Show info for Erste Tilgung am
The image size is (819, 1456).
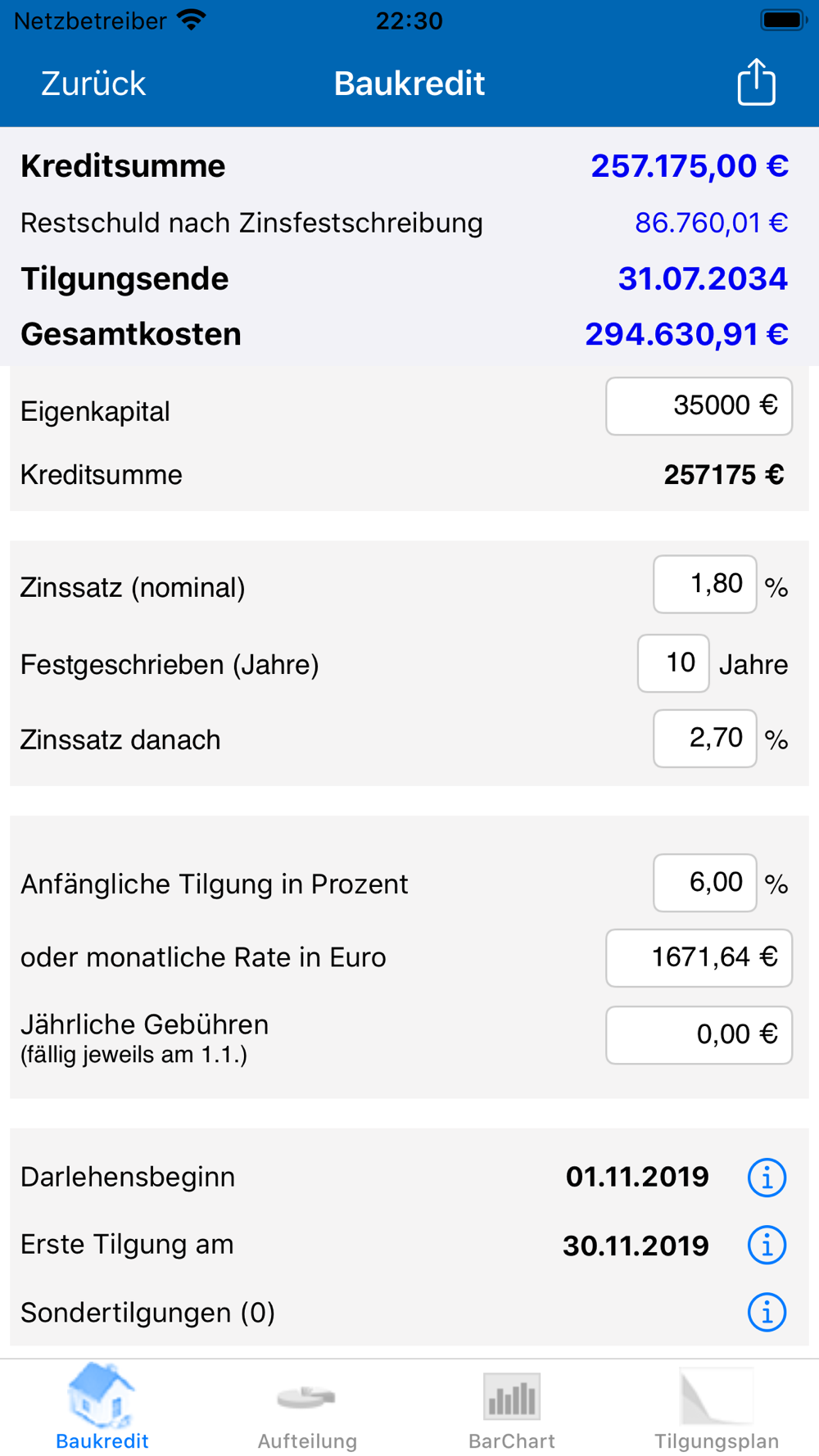(x=767, y=1245)
